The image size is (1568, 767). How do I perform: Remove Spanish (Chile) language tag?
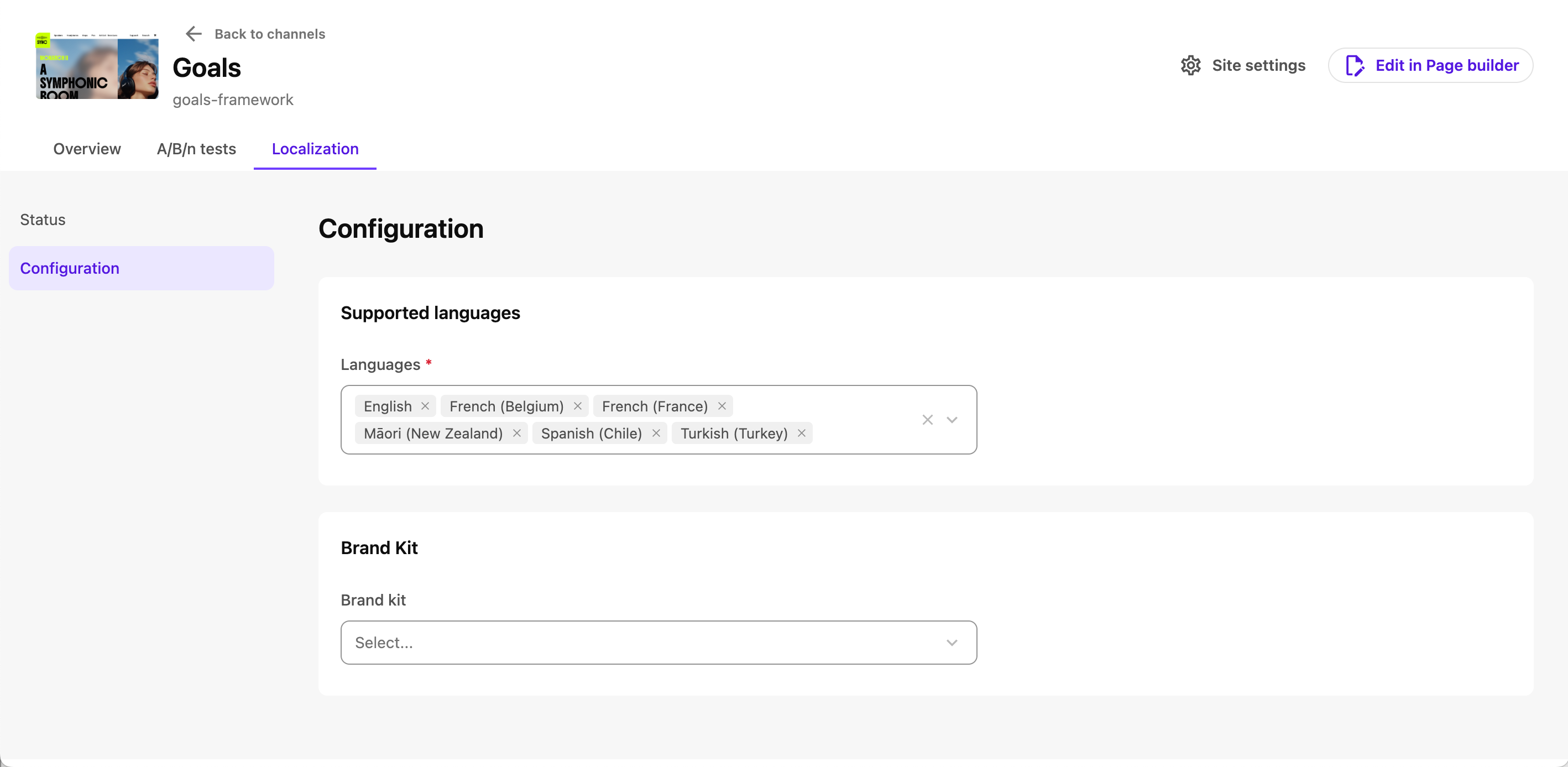[x=656, y=433]
